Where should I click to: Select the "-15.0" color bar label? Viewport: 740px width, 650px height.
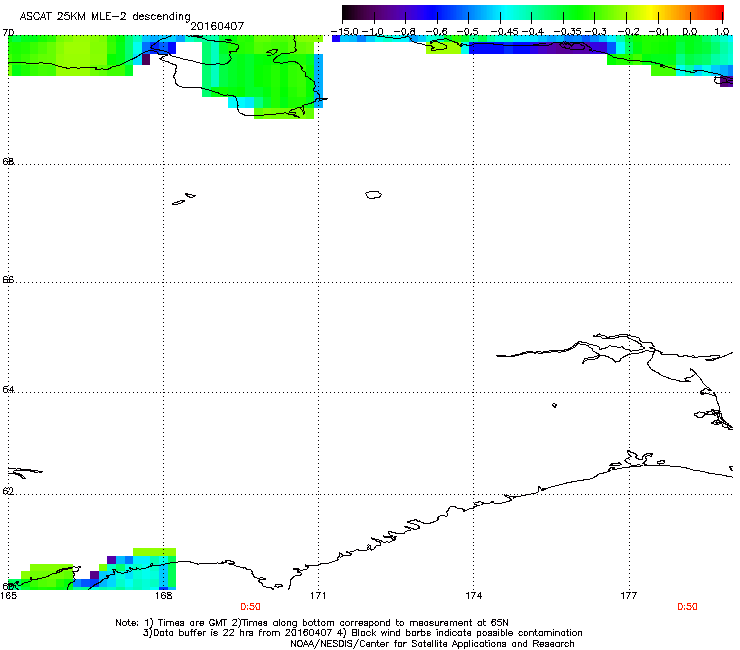click(345, 32)
